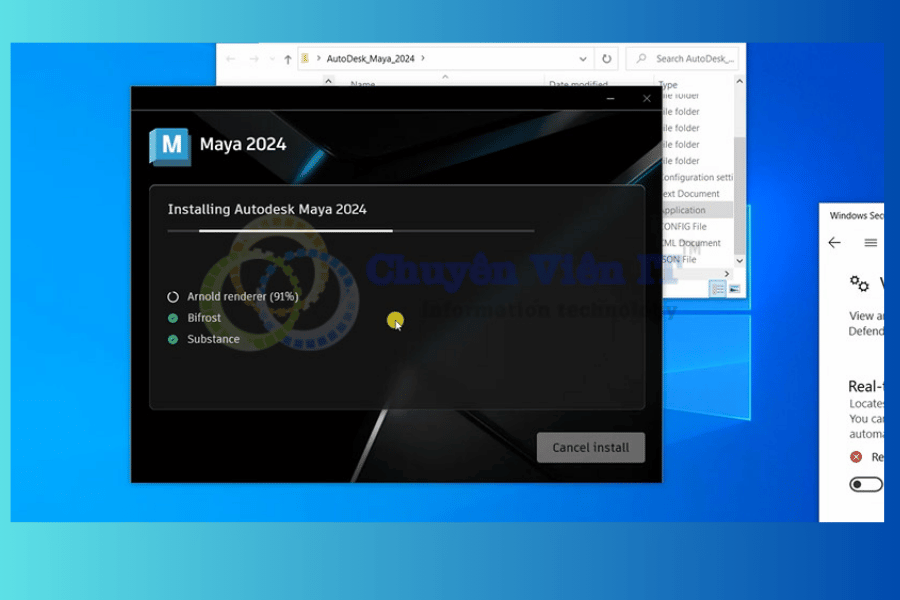Open the address bar history dropdown
The height and width of the screenshot is (600, 900).
[582, 59]
